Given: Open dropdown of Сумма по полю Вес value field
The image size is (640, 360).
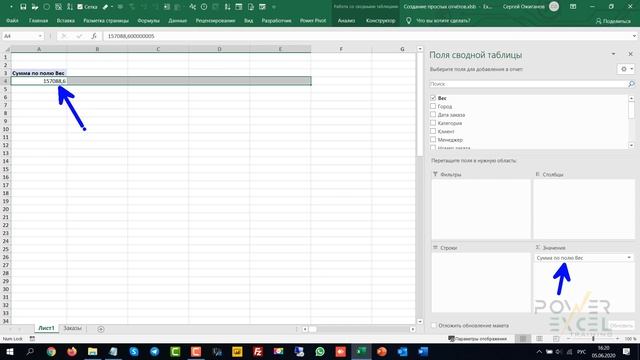Looking at the screenshot, I should coord(629,258).
